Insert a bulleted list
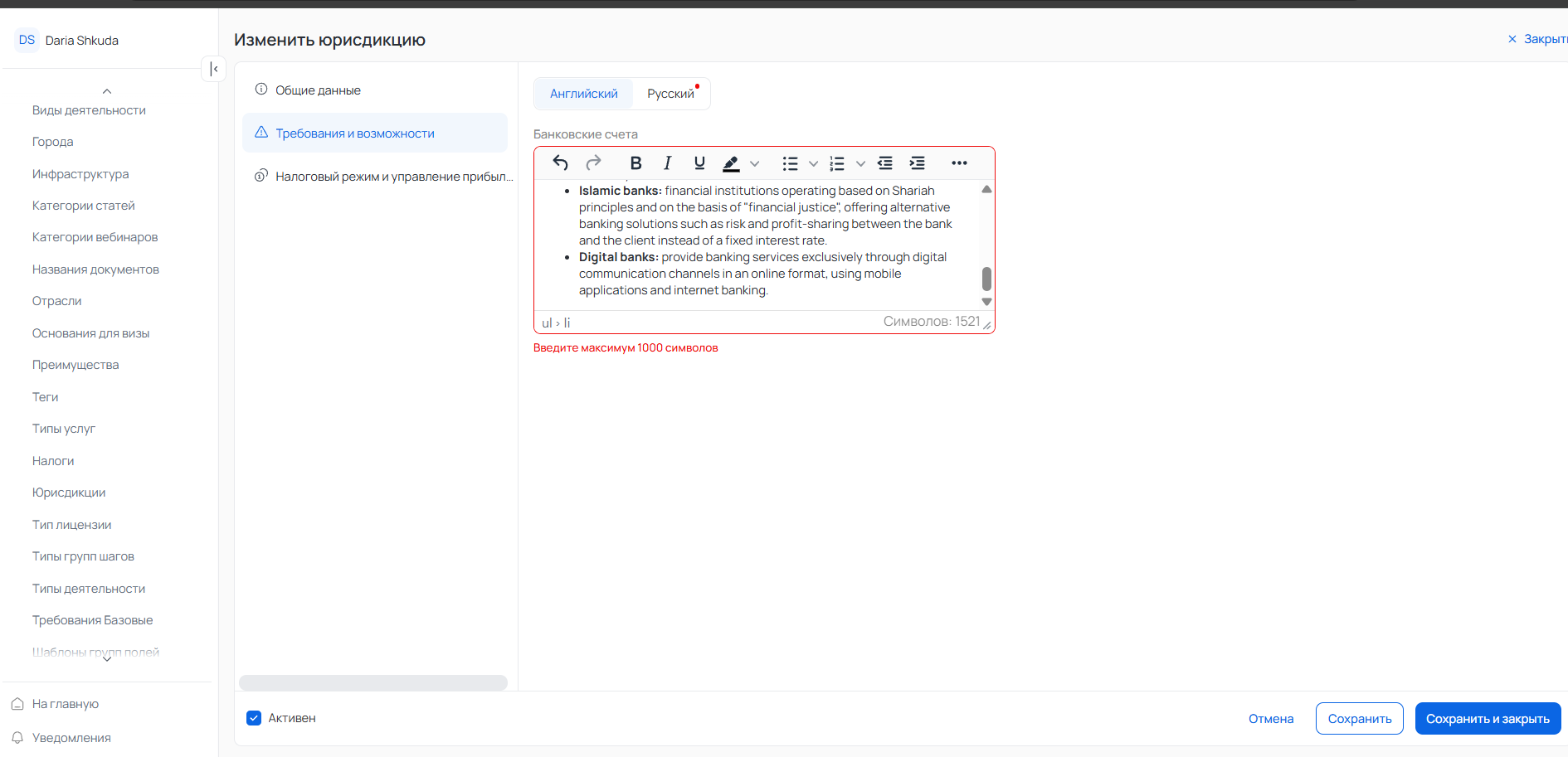Image resolution: width=1568 pixels, height=757 pixels. pos(790,163)
